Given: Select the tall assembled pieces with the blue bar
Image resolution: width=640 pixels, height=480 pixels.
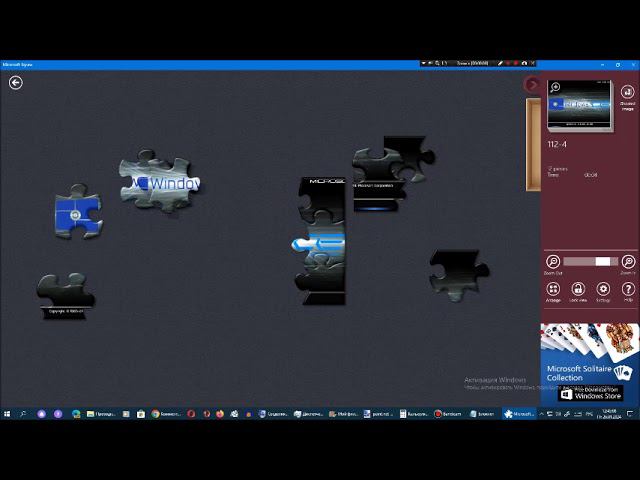Looking at the screenshot, I should (321, 241).
